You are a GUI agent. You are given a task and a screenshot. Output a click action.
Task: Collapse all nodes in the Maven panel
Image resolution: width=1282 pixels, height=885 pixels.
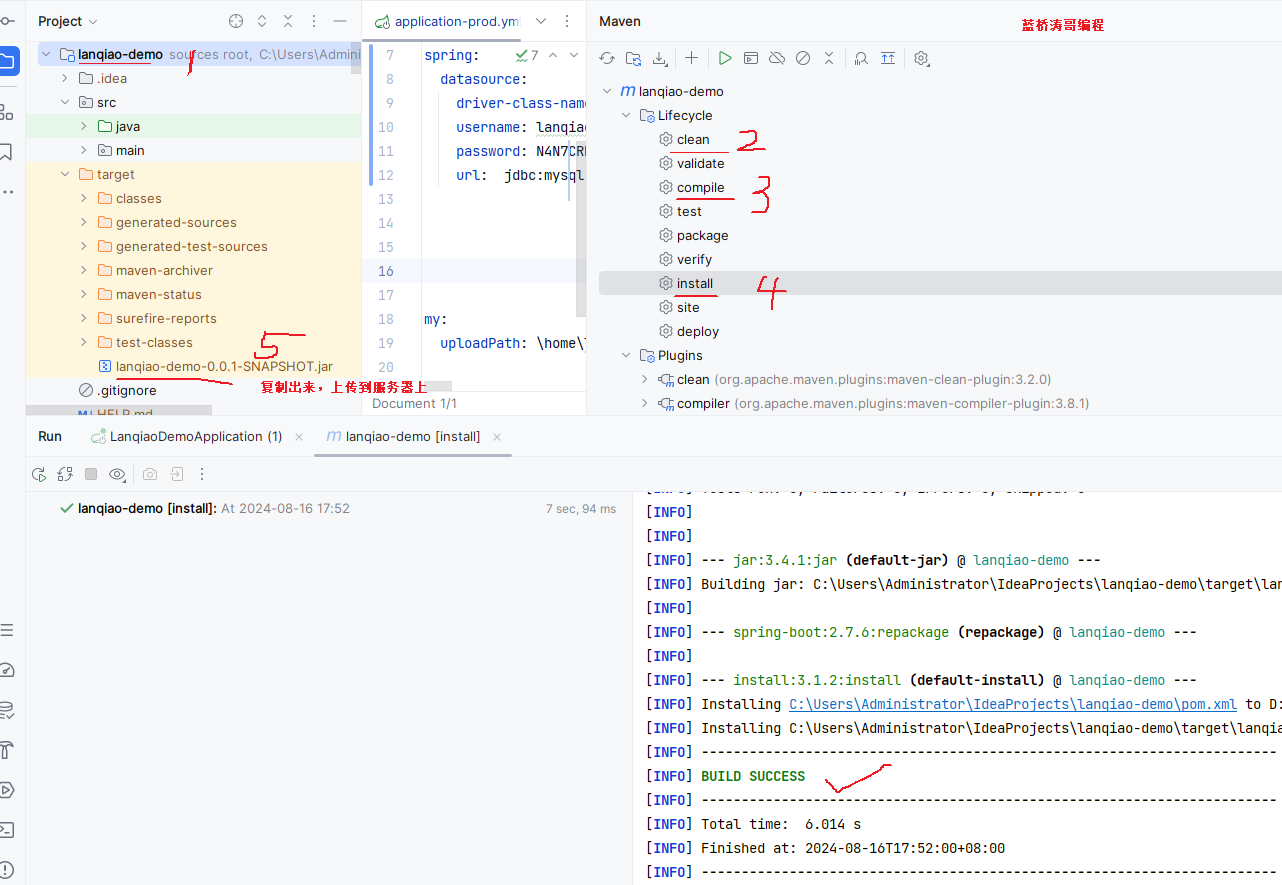point(829,58)
